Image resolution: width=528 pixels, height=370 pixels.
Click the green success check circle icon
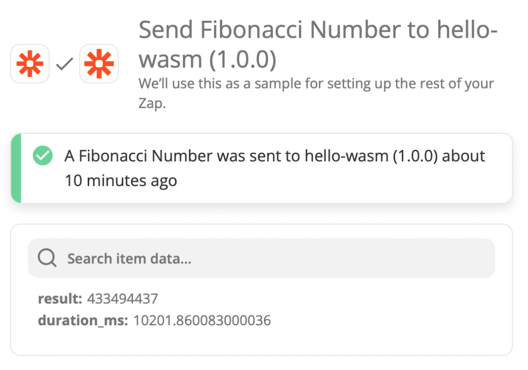click(43, 156)
